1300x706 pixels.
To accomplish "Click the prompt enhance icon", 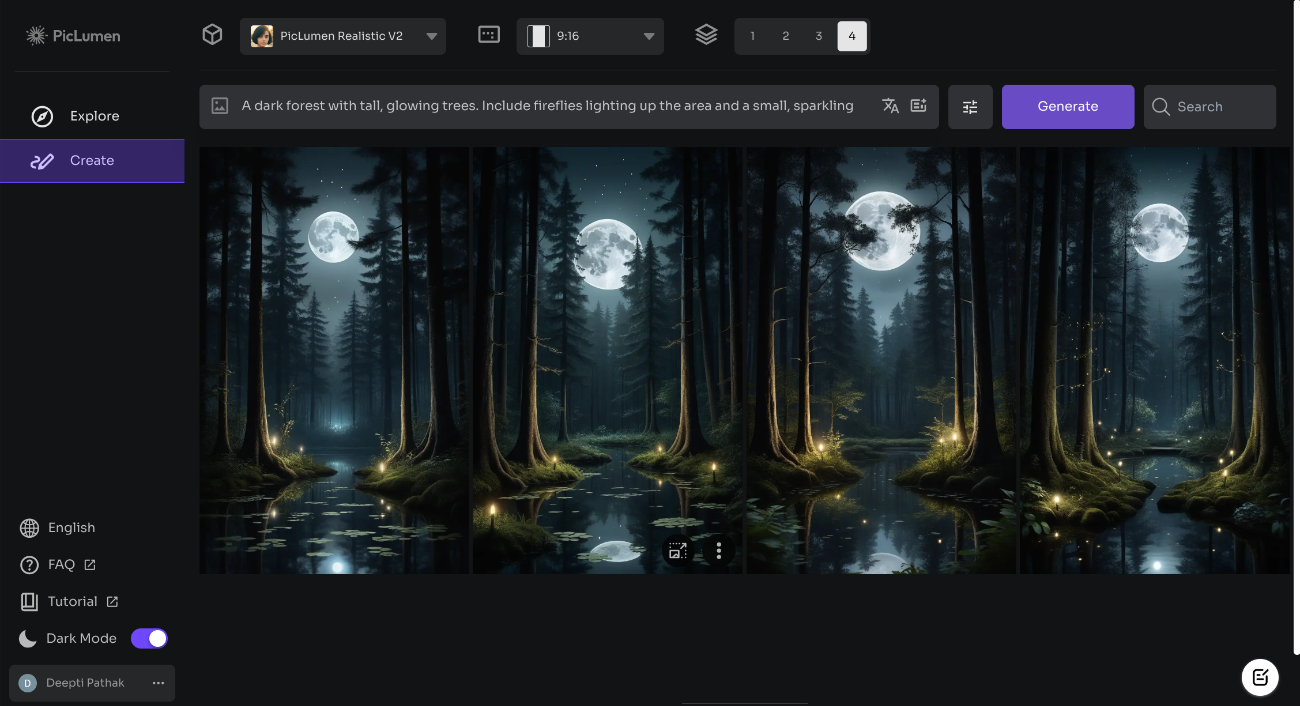I will click(919, 105).
